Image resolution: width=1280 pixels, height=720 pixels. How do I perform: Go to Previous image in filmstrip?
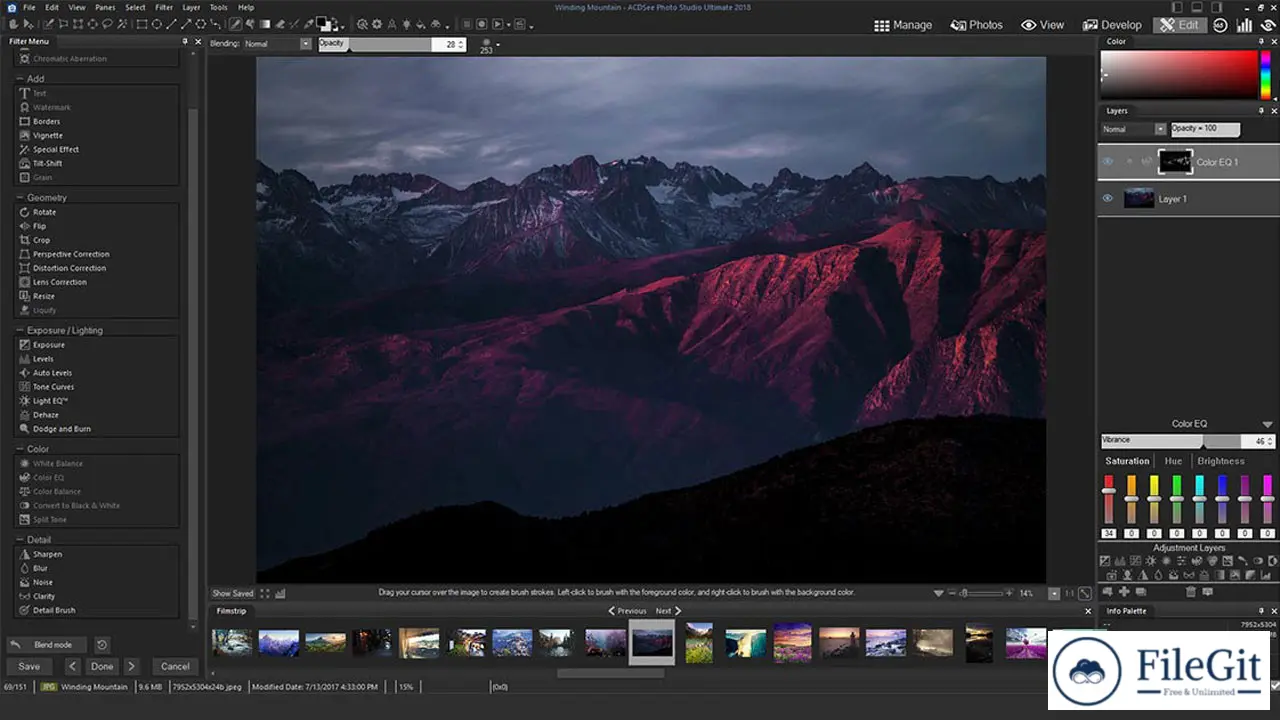pyautogui.click(x=628, y=611)
